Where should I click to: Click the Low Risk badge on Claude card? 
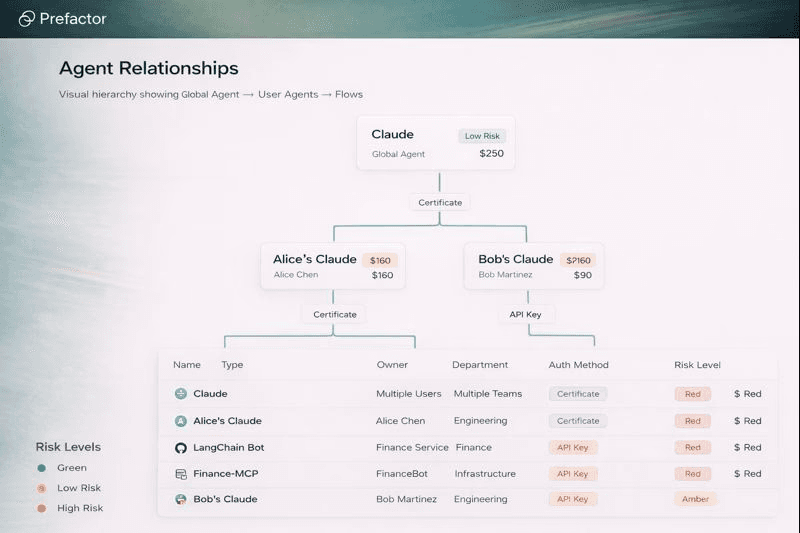482,136
